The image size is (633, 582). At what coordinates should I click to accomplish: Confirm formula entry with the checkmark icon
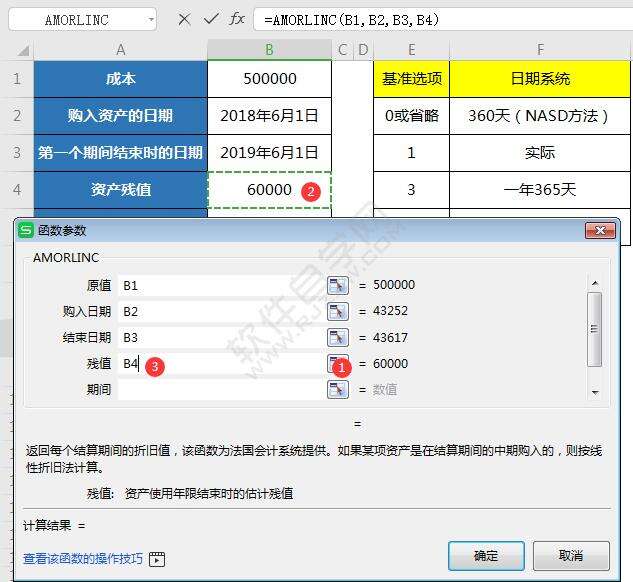pos(211,19)
